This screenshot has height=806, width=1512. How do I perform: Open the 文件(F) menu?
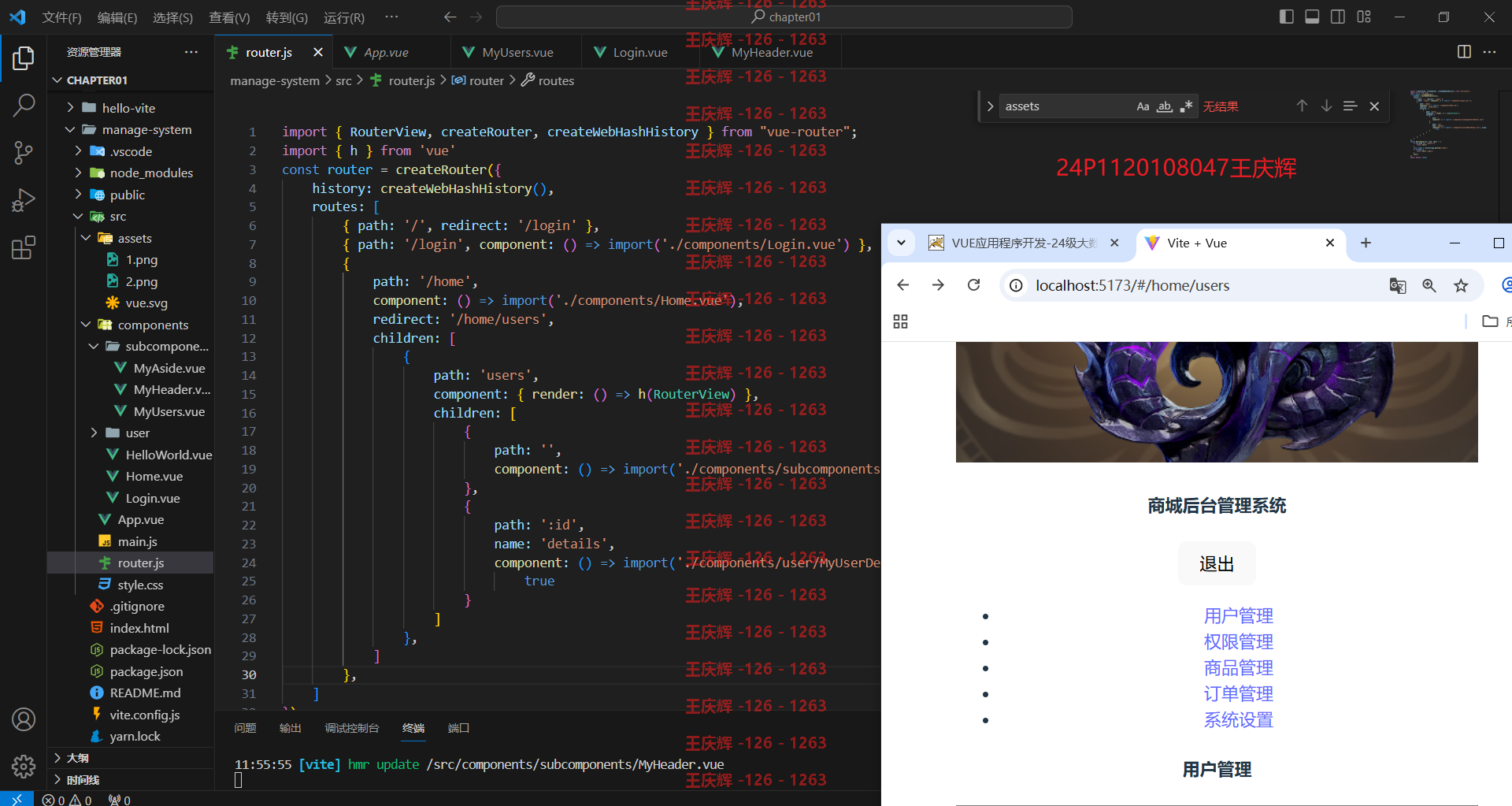tap(61, 17)
